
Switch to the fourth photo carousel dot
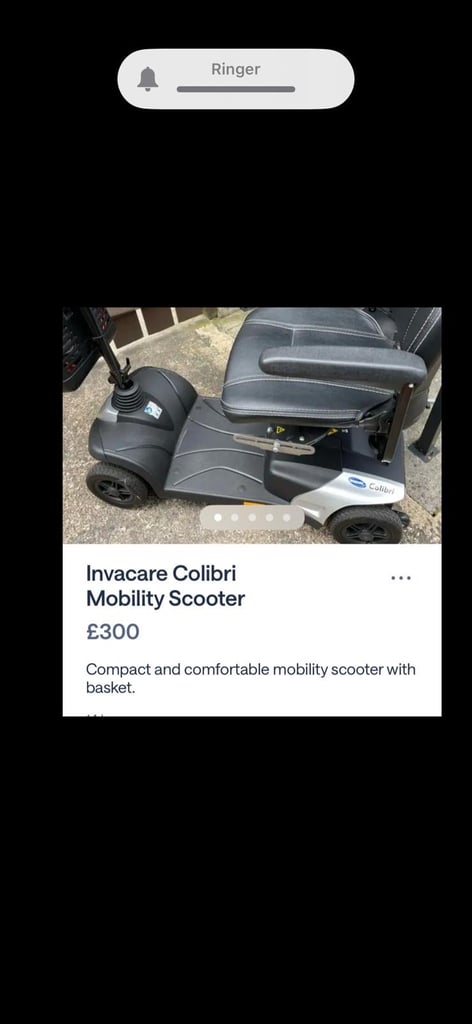pyautogui.click(x=269, y=518)
